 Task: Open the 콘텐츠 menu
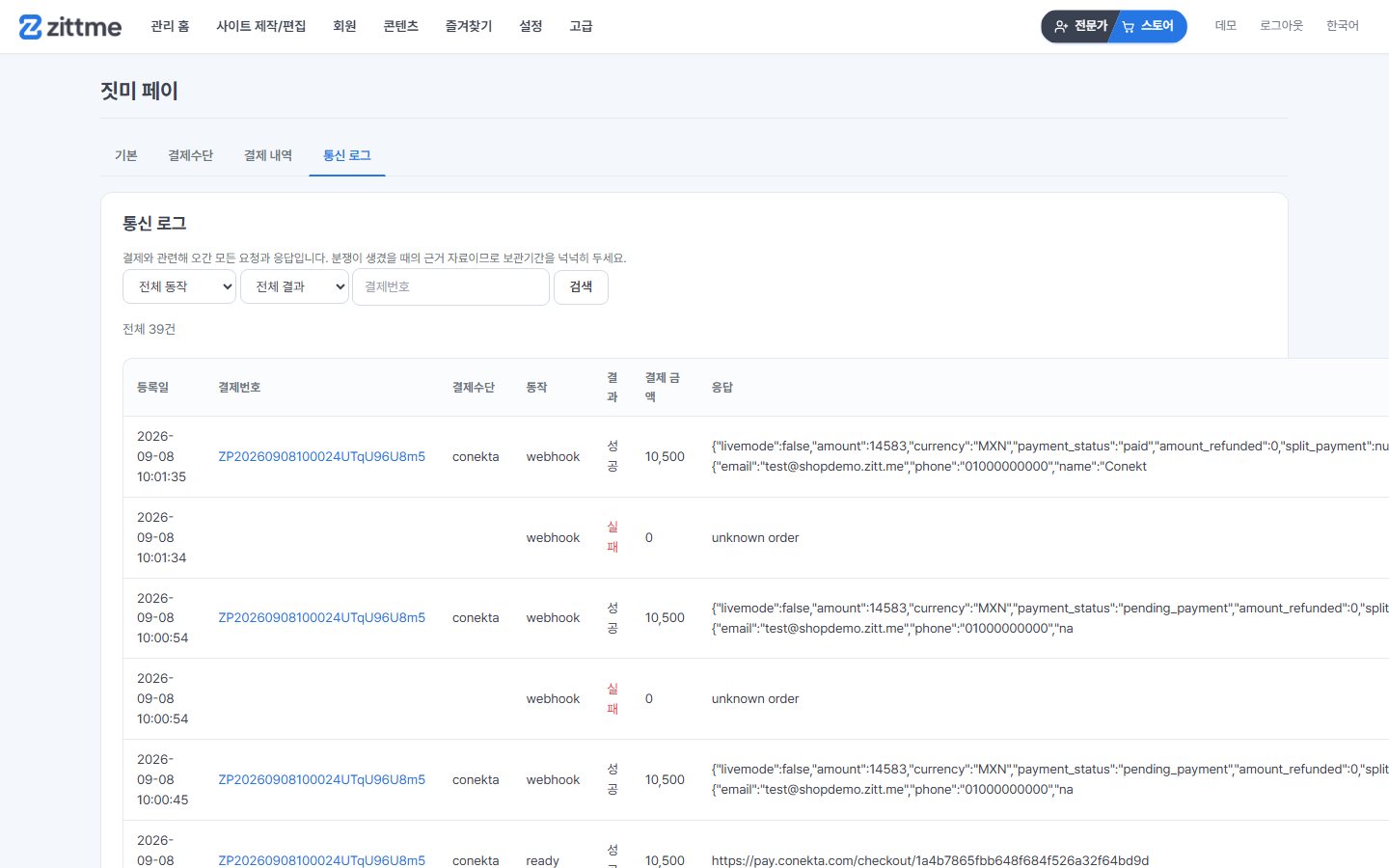(400, 26)
